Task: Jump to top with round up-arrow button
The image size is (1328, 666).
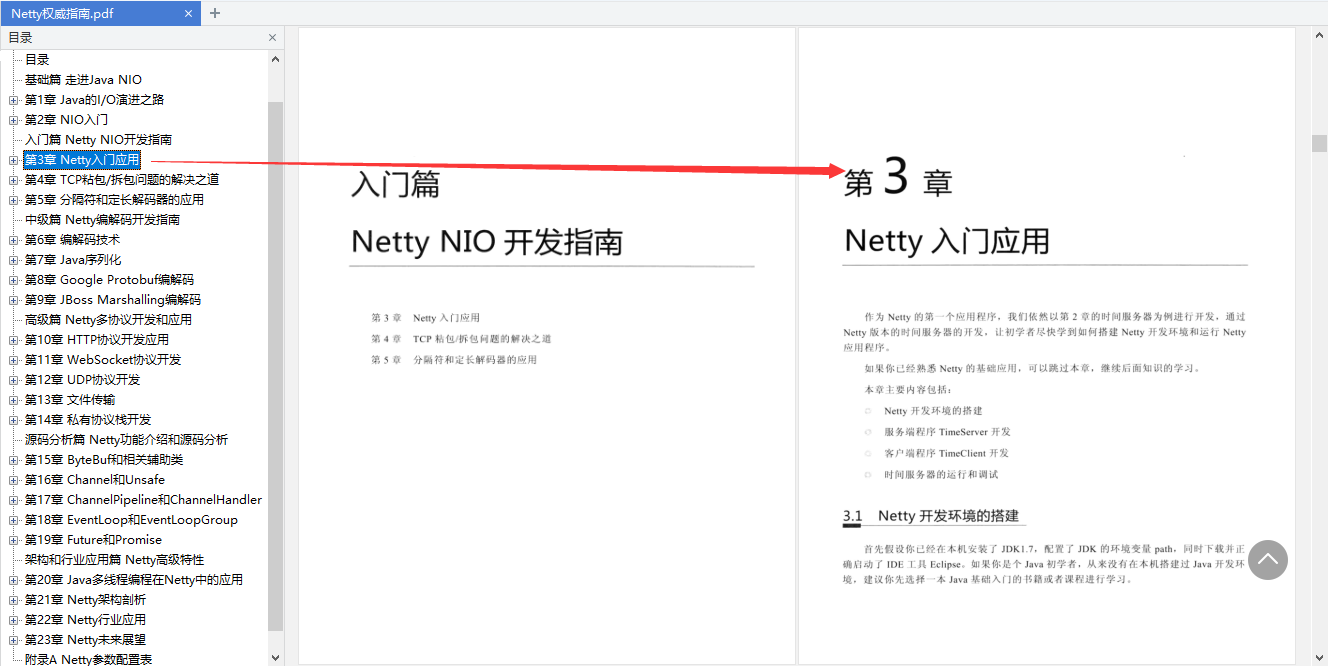Action: click(x=1268, y=560)
